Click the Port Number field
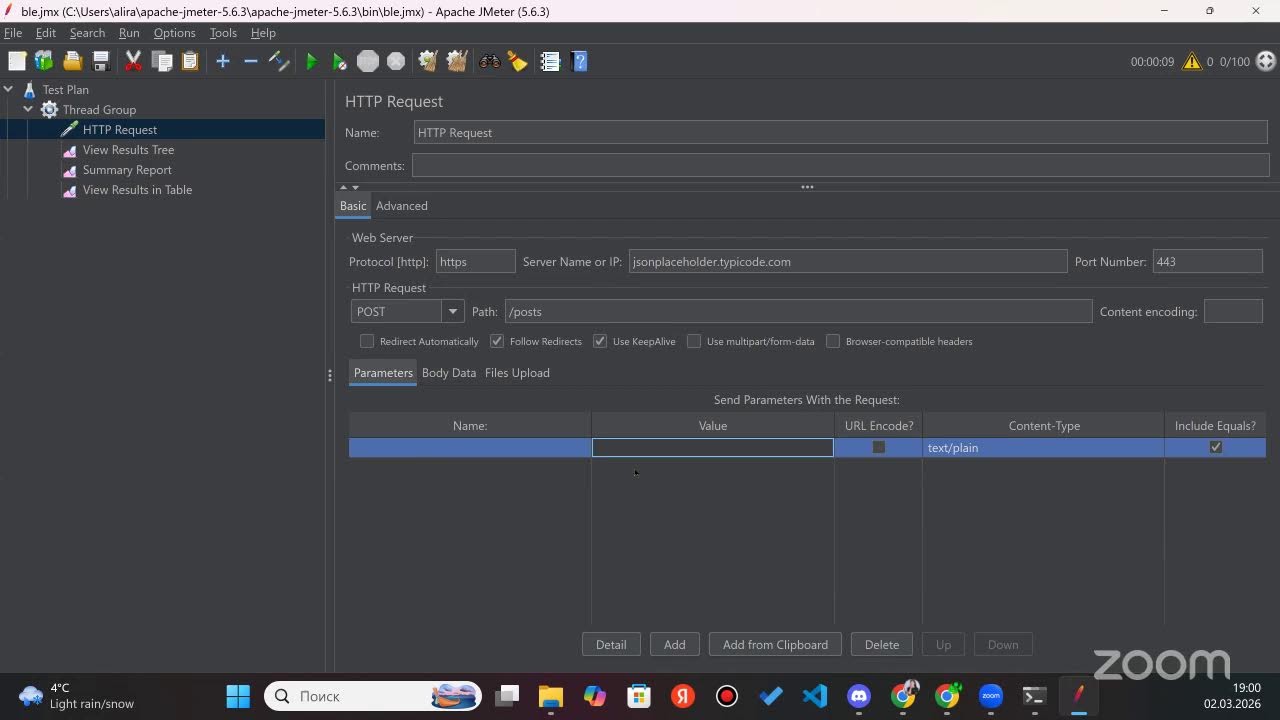This screenshot has height=720, width=1280. point(1208,261)
